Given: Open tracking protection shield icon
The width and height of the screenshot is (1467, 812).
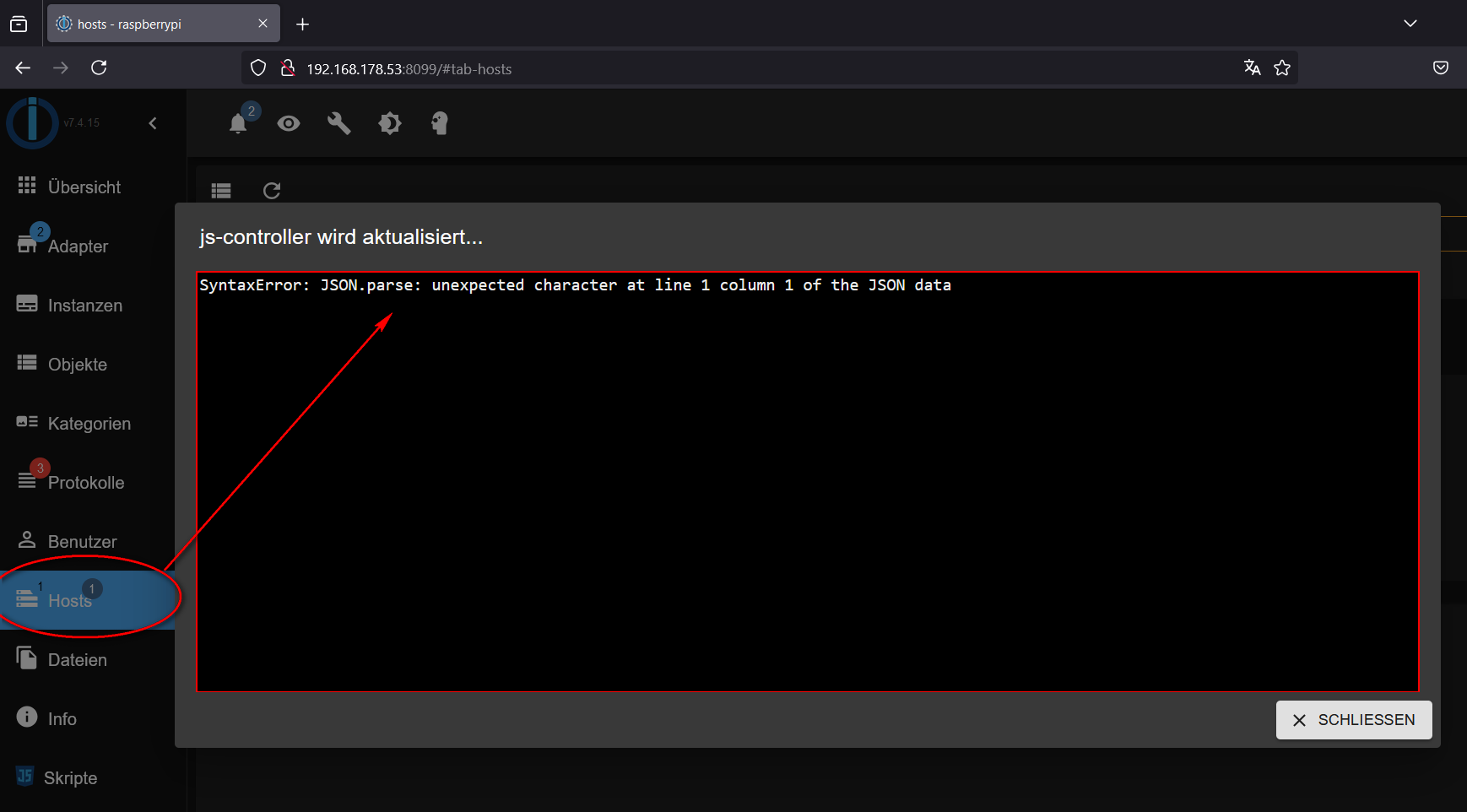Looking at the screenshot, I should [258, 68].
